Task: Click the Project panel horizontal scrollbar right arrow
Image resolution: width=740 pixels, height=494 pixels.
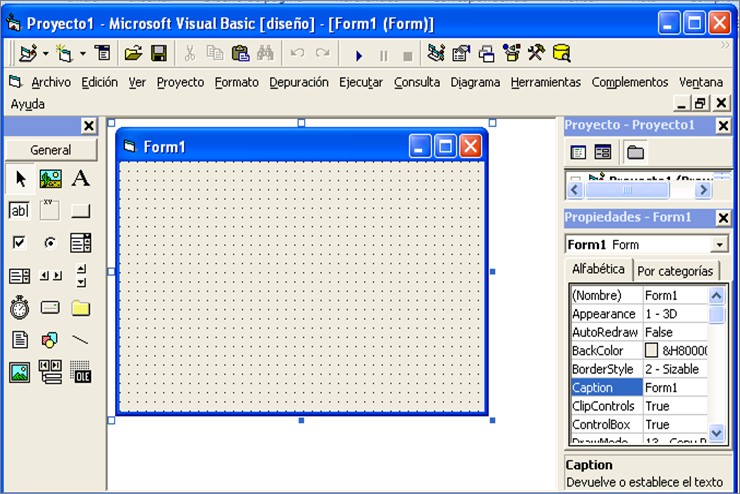Action: point(704,190)
